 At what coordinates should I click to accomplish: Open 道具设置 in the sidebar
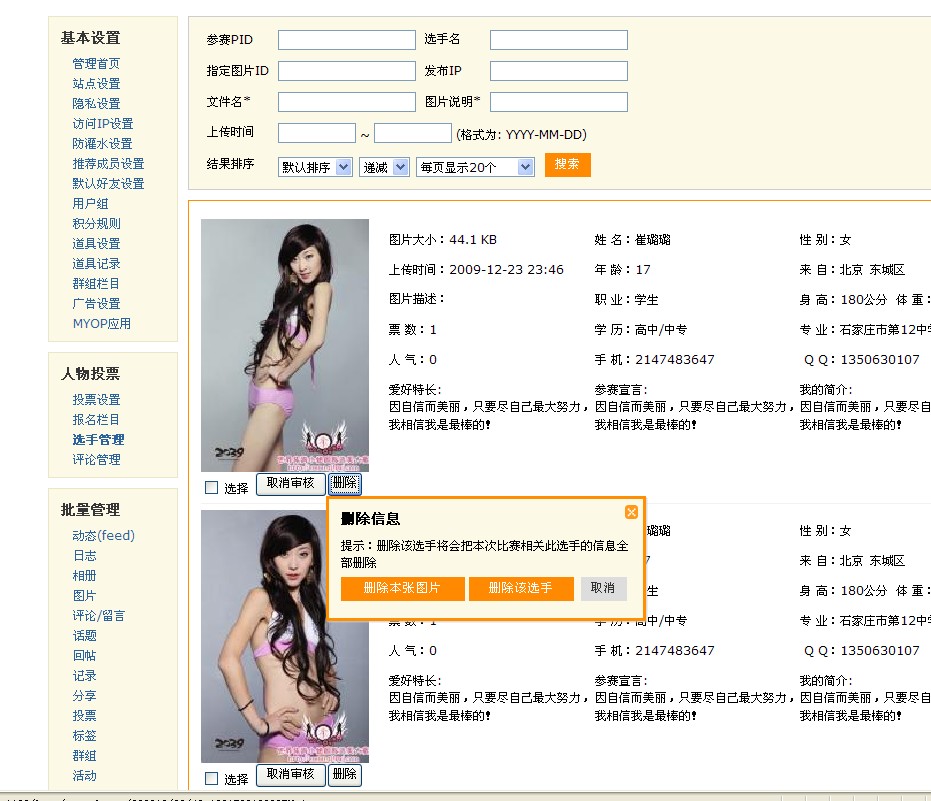click(x=96, y=243)
